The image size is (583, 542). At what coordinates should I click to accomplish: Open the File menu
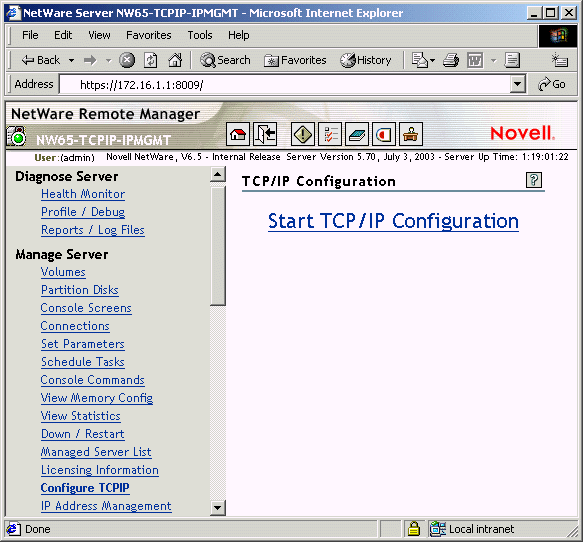pos(30,35)
